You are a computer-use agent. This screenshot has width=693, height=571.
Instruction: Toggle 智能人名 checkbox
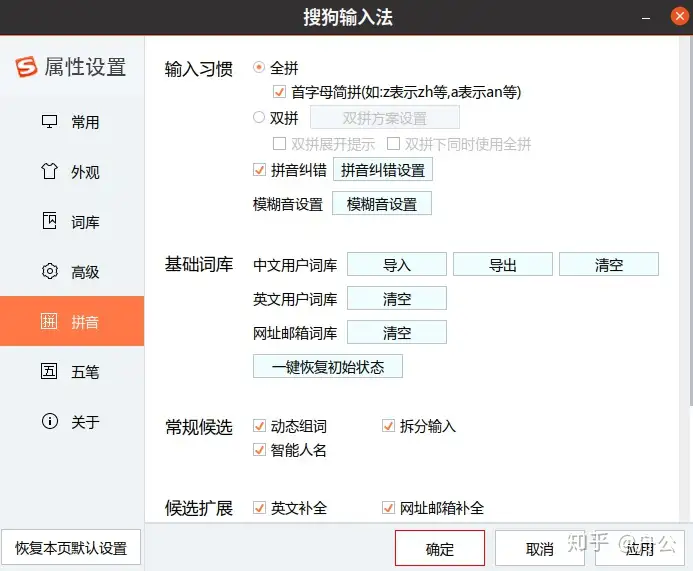tap(259, 449)
